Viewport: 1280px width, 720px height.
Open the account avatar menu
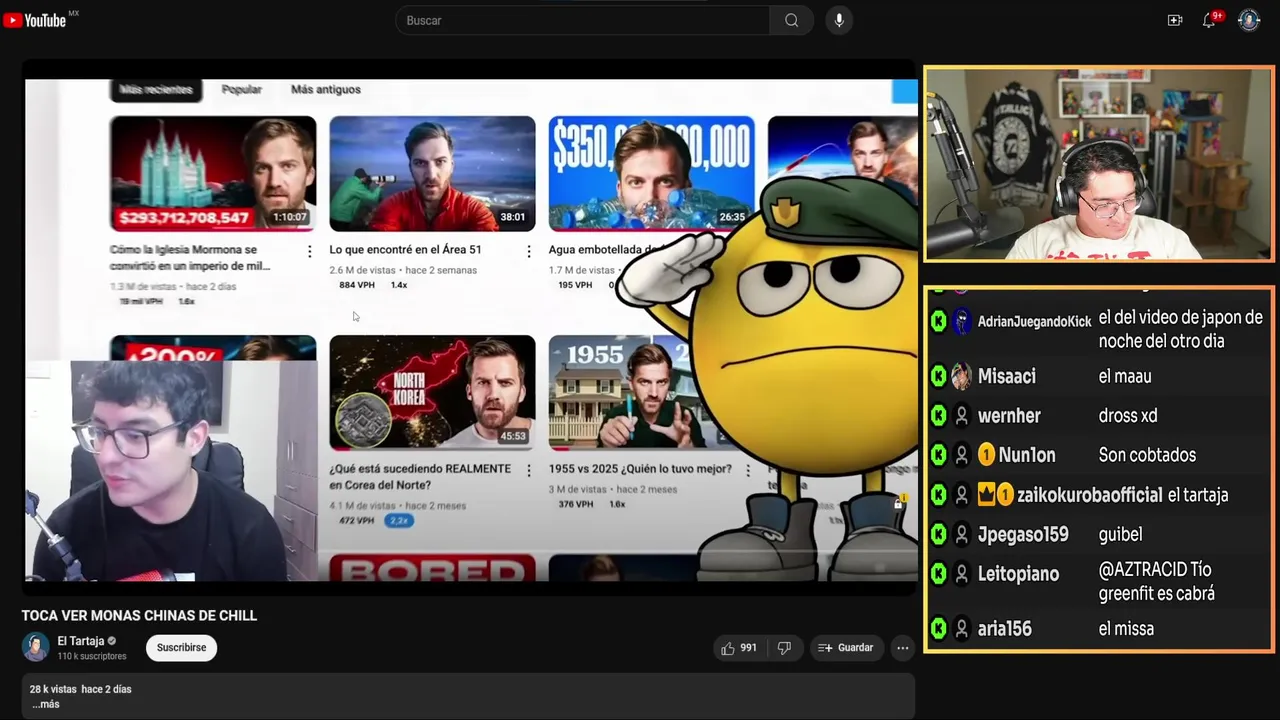(x=1249, y=20)
